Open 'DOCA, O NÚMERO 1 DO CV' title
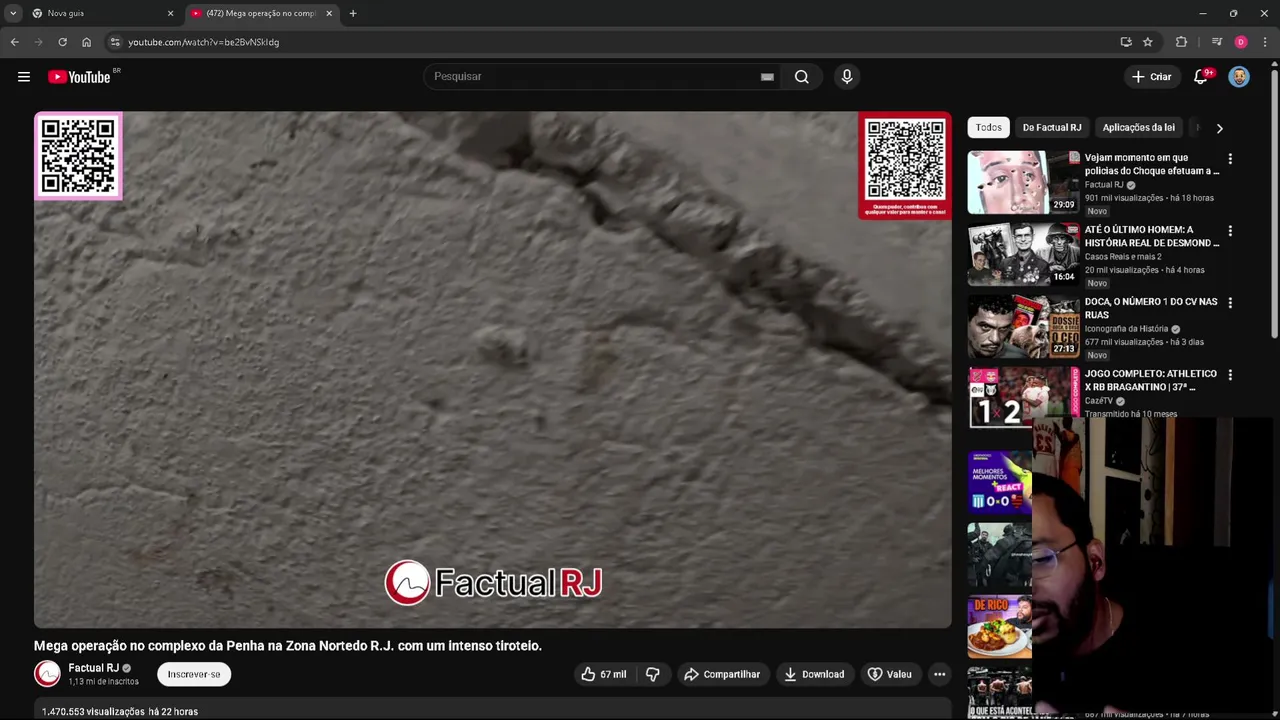The height and width of the screenshot is (720, 1280). (x=1151, y=308)
